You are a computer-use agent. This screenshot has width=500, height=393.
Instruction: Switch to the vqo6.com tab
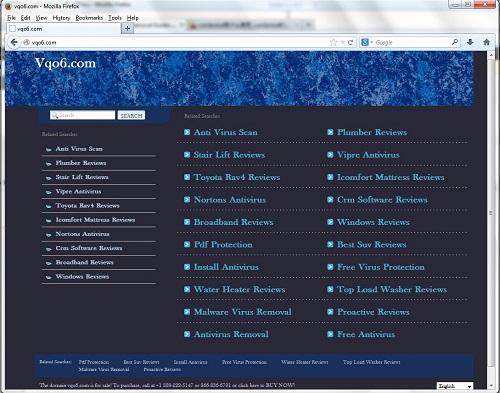point(63,29)
